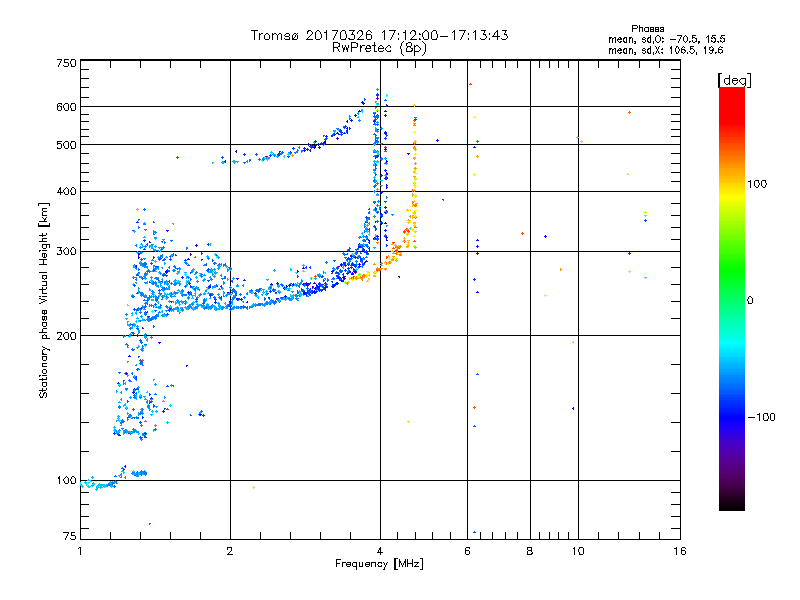
Task: Click the y-axis tick label '100'
Action: pos(66,480)
